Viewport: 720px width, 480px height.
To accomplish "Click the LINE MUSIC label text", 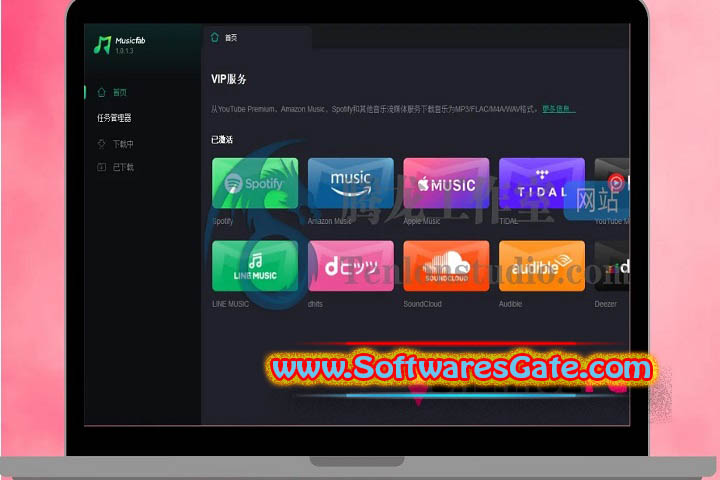I will click(231, 304).
